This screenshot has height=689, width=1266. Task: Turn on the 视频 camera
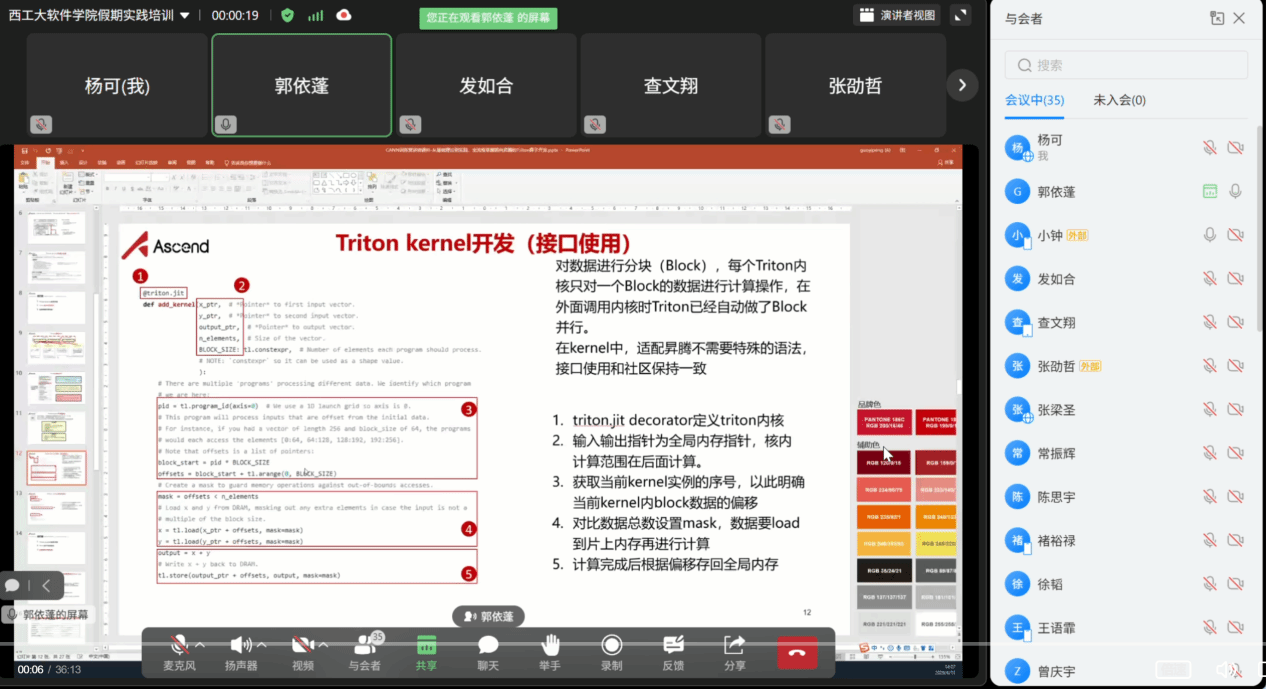[x=300, y=646]
